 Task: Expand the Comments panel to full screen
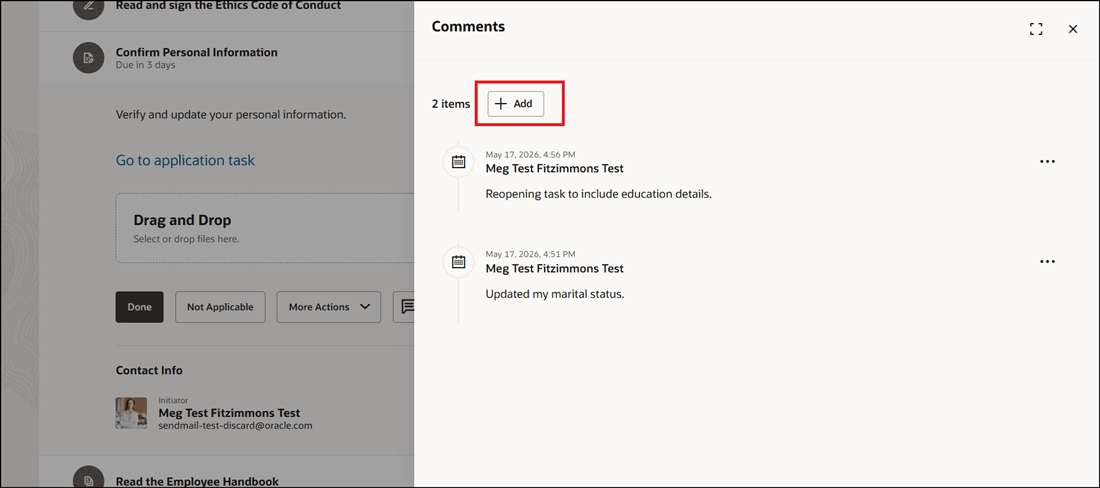(1035, 29)
